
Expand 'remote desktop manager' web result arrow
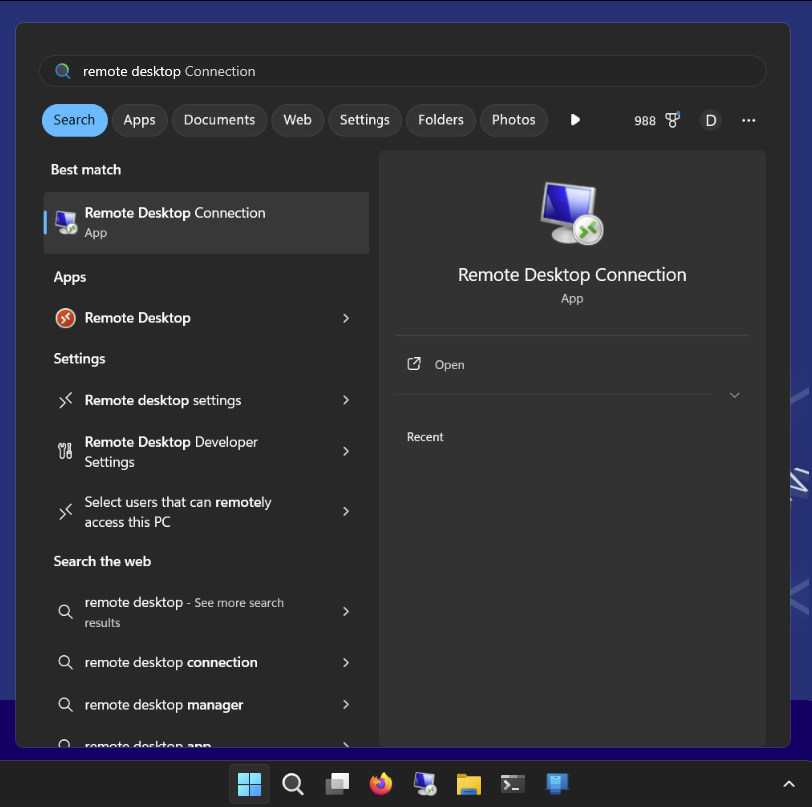346,704
